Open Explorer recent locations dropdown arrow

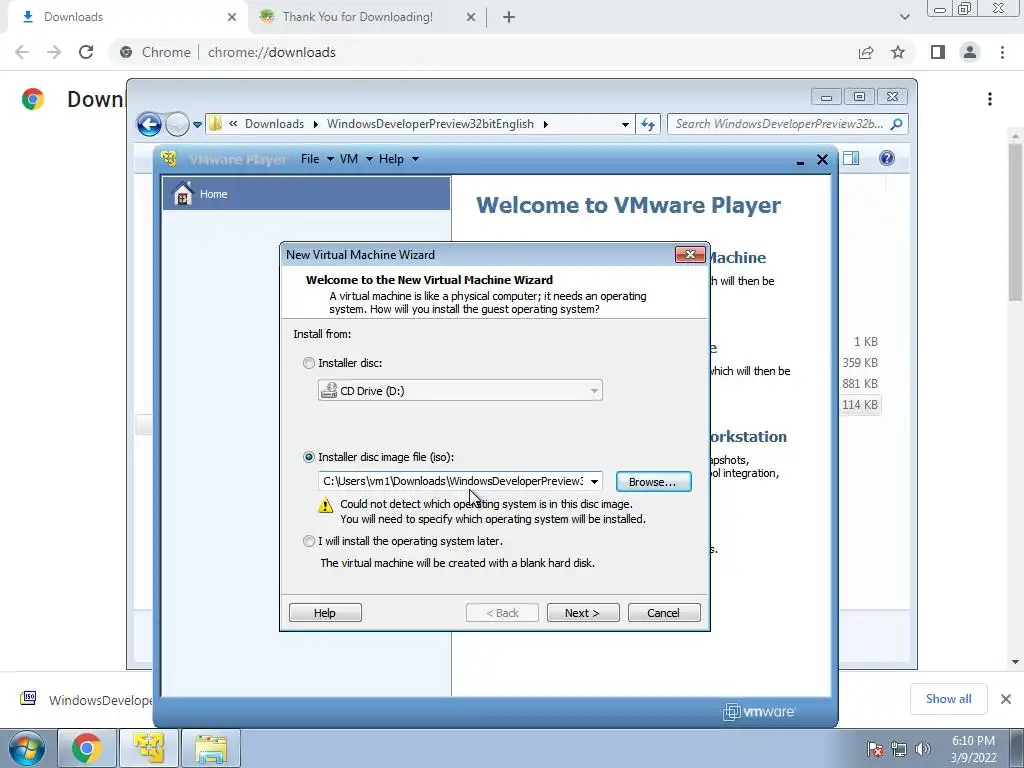(197, 124)
